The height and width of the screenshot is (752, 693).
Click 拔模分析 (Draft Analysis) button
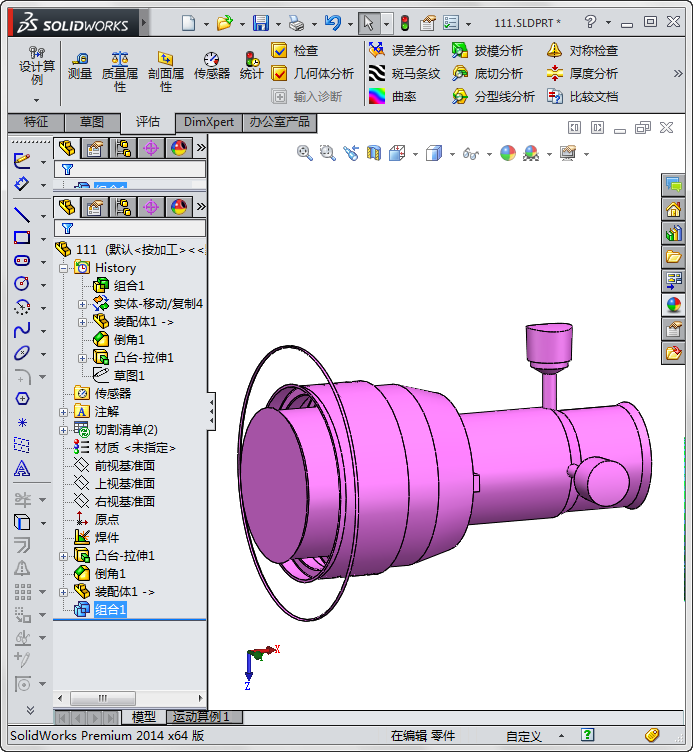point(487,50)
